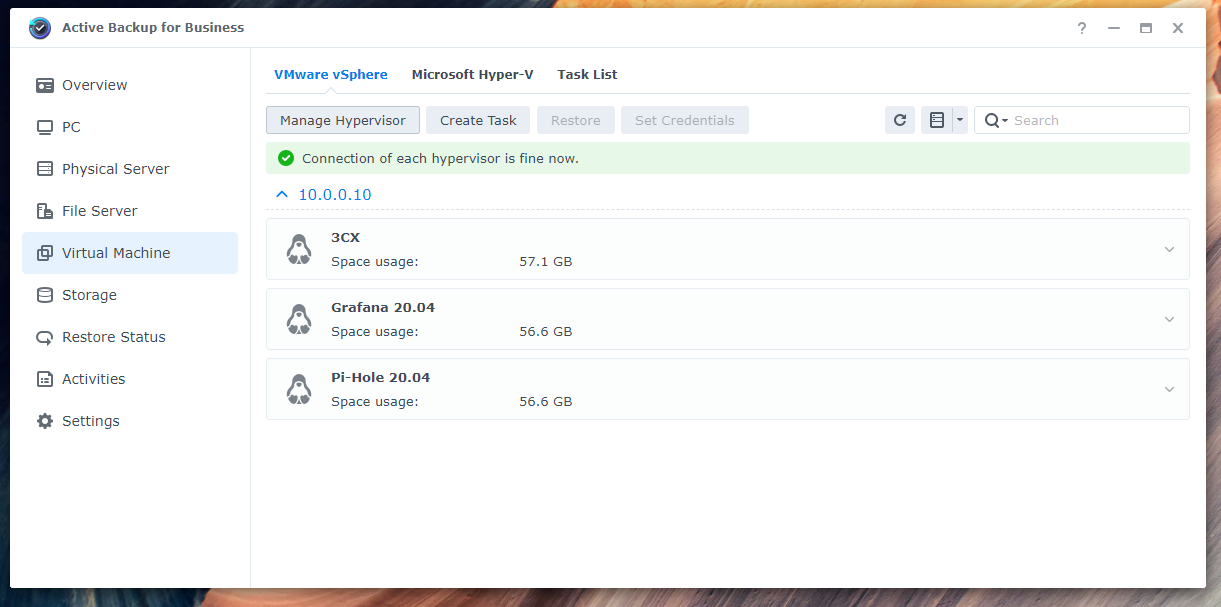Click the help question mark icon

pyautogui.click(x=1082, y=28)
